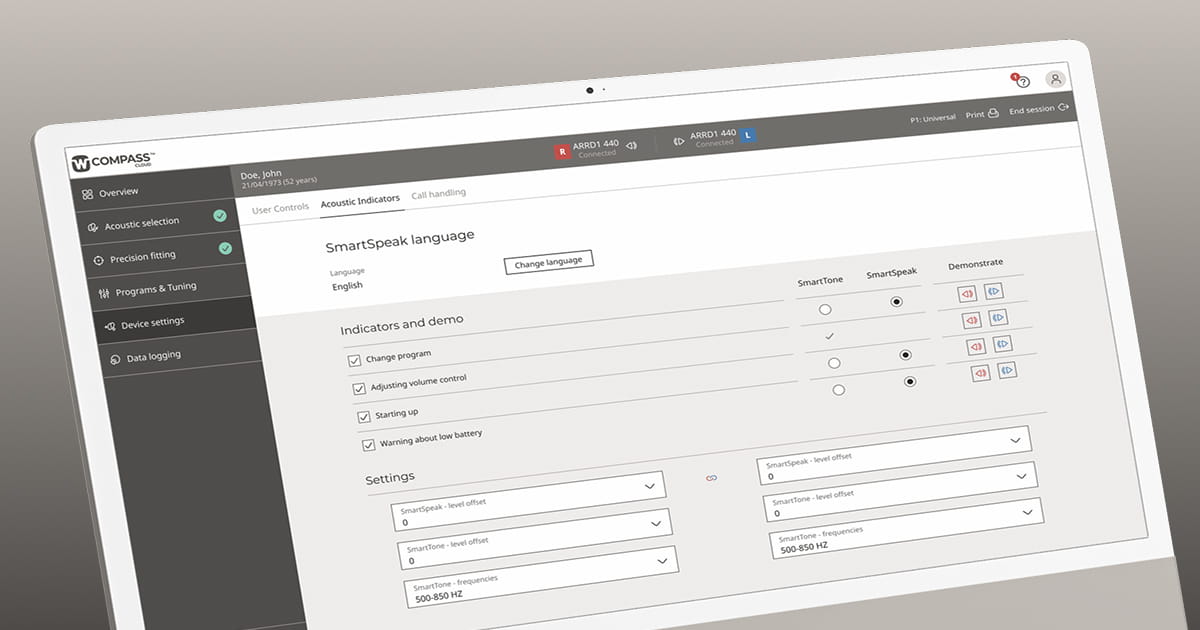Switch to the Call handling tab
Screen dimensions: 1200x630
(x=438, y=194)
